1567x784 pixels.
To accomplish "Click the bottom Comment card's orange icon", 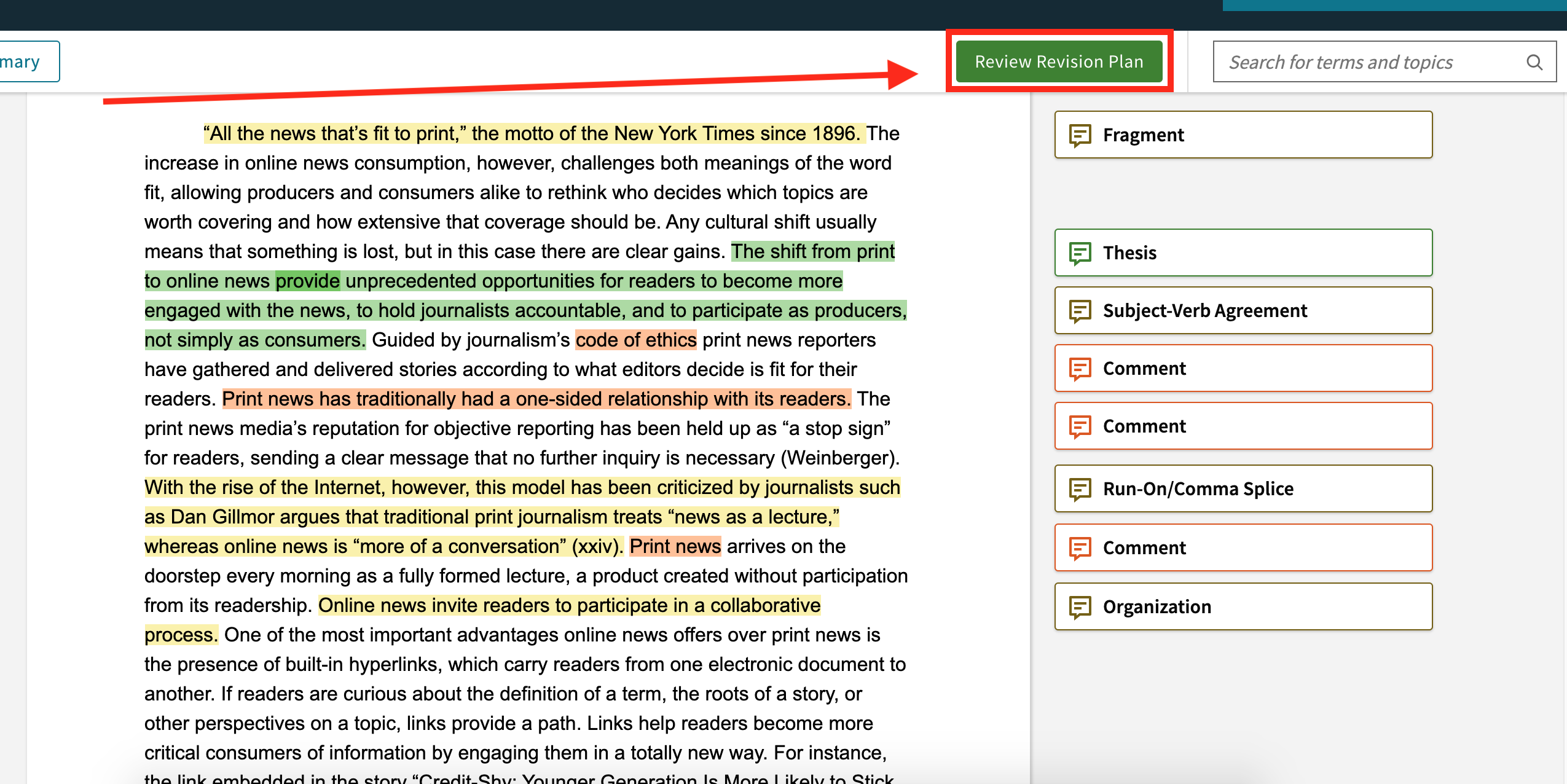I will [x=1079, y=547].
